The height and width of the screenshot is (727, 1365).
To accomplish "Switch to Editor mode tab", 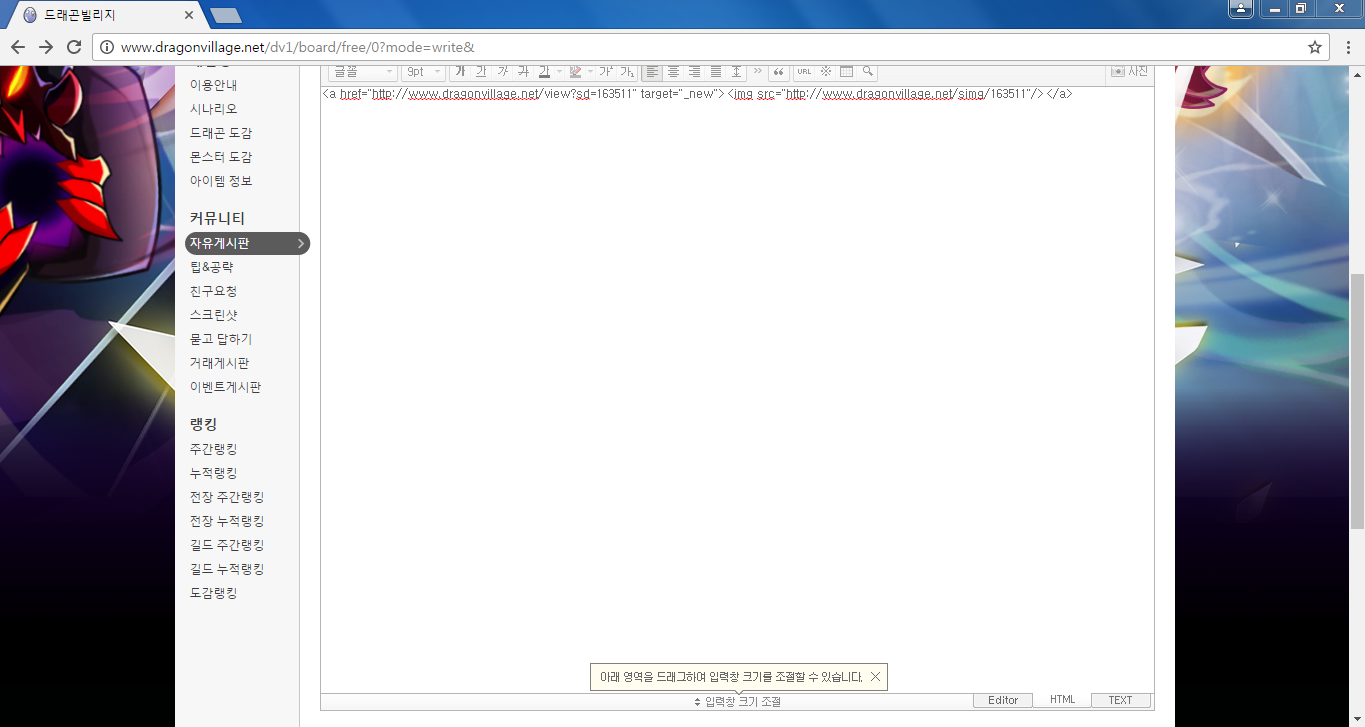I will 1003,700.
